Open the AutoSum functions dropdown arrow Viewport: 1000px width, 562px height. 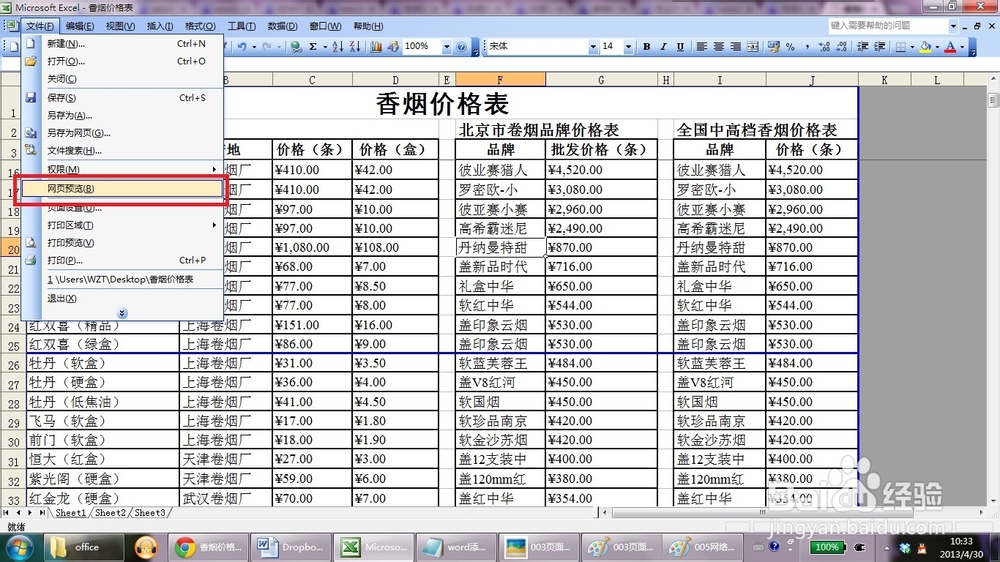(x=325, y=47)
